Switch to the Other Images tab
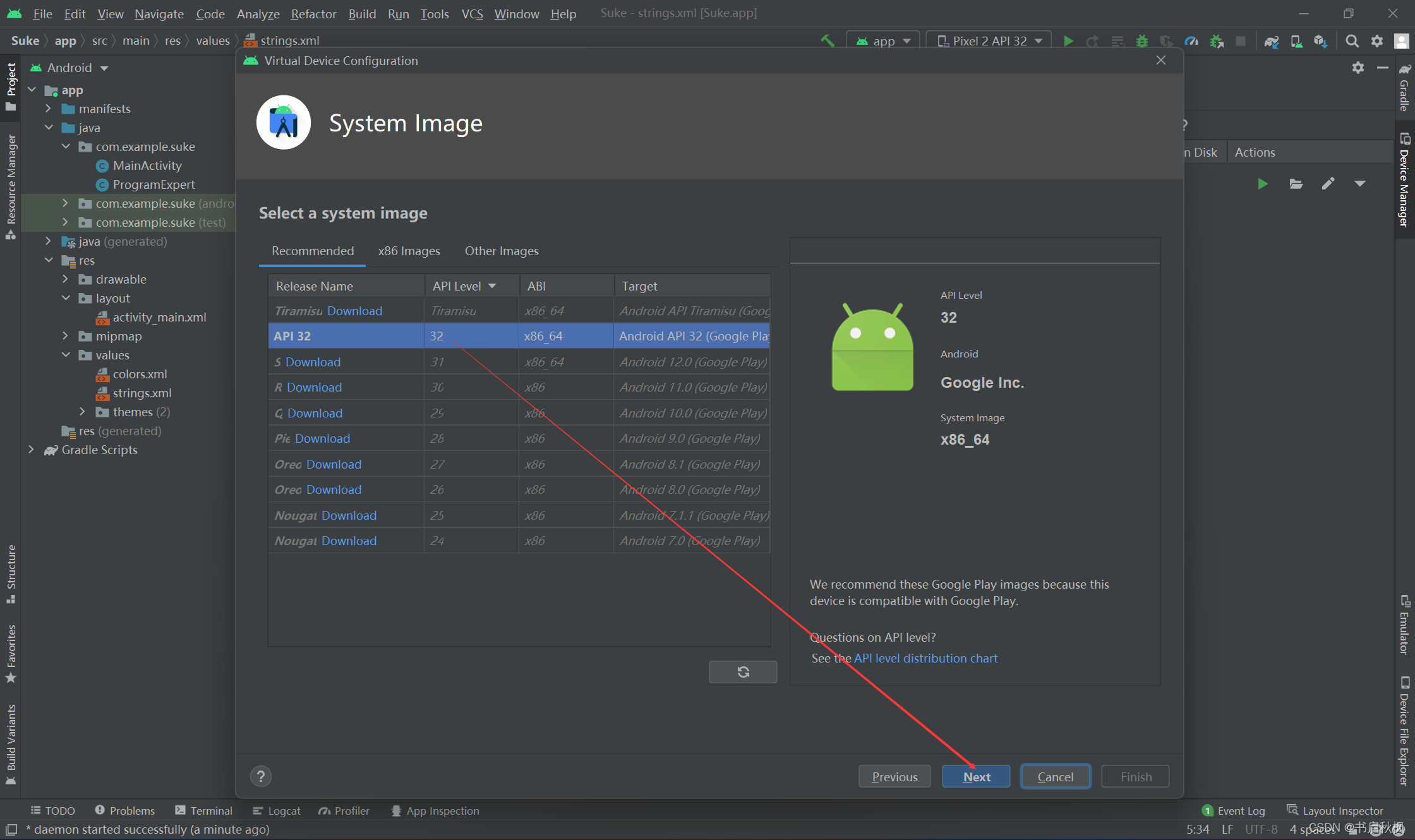This screenshot has width=1415, height=840. pyautogui.click(x=502, y=251)
